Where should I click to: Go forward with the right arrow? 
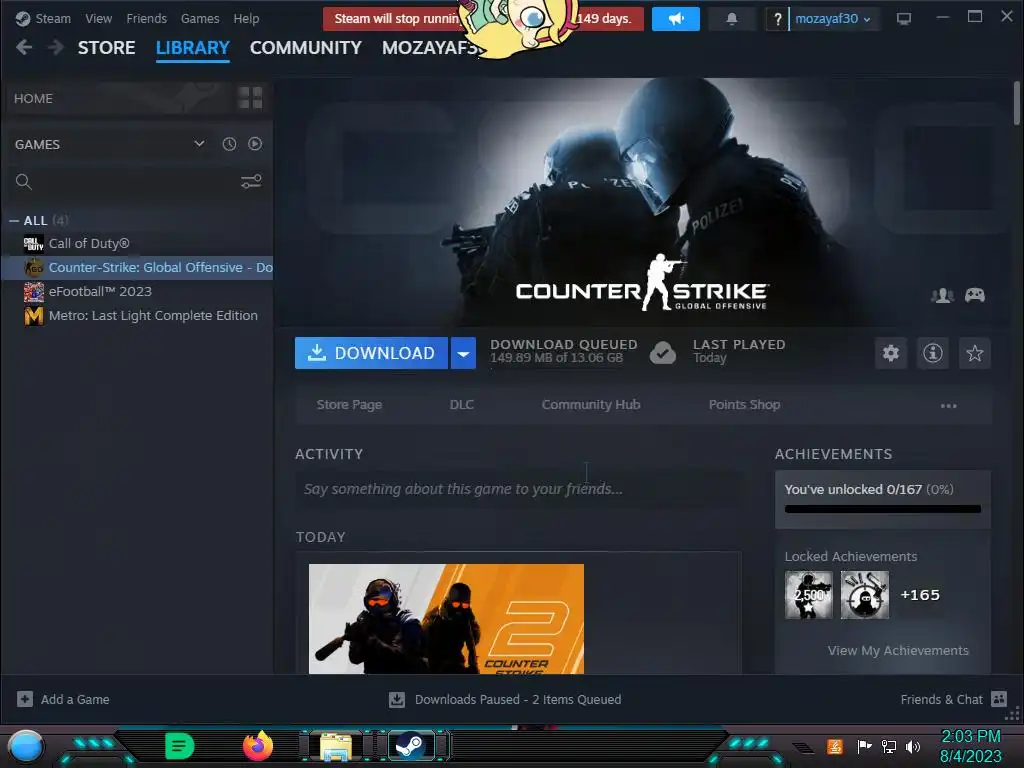coord(56,47)
